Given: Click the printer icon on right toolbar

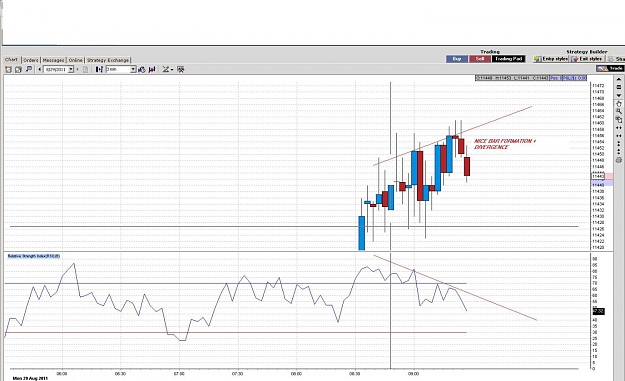Looking at the screenshot, I should point(619,160).
